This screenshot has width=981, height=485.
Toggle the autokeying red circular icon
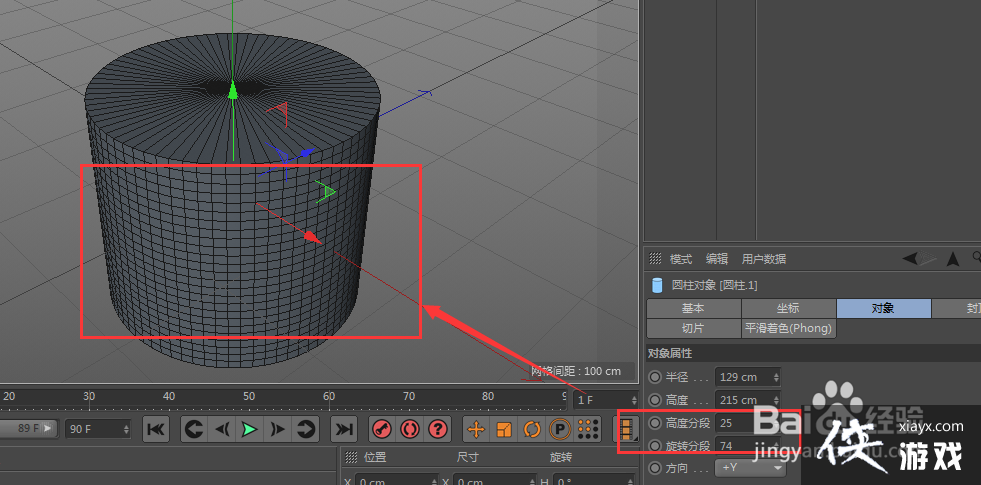click(410, 429)
